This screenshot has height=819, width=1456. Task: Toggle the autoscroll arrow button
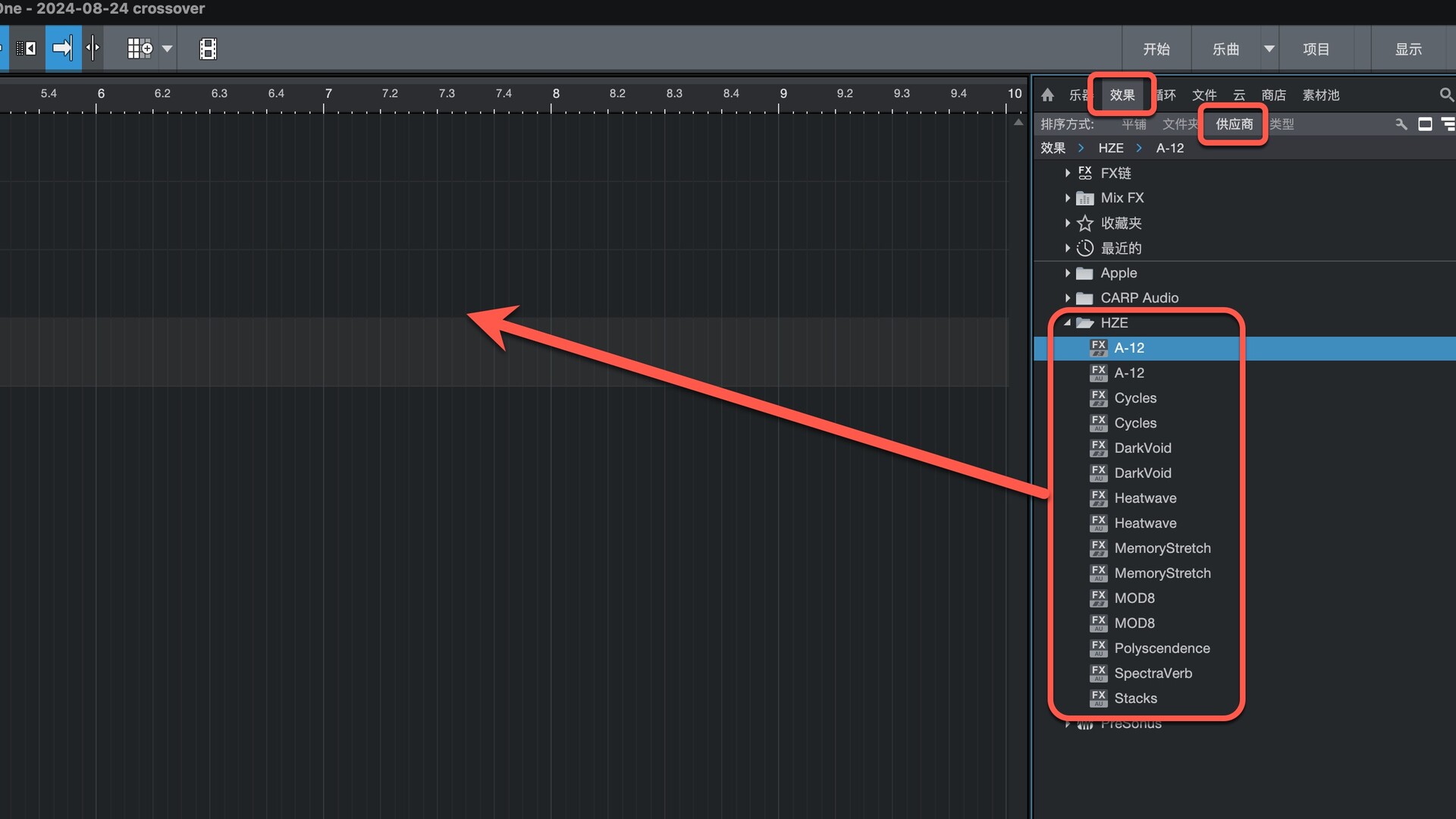coord(62,49)
